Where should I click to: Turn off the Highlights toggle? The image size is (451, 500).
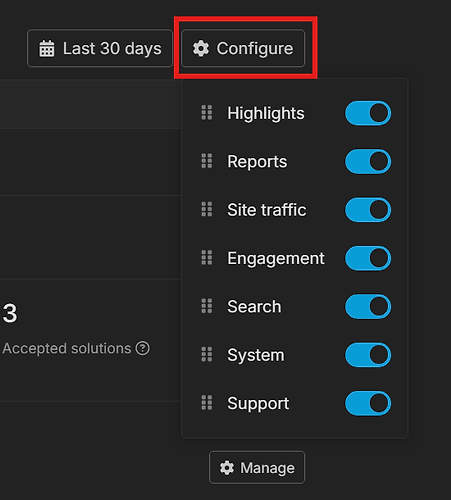[368, 113]
